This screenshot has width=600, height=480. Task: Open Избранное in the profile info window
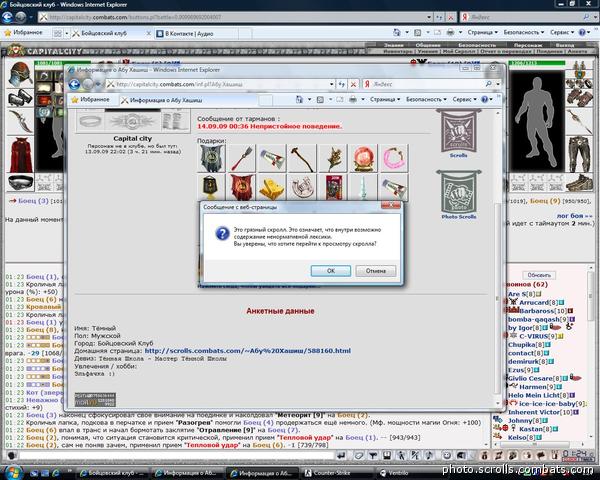(x=90, y=100)
